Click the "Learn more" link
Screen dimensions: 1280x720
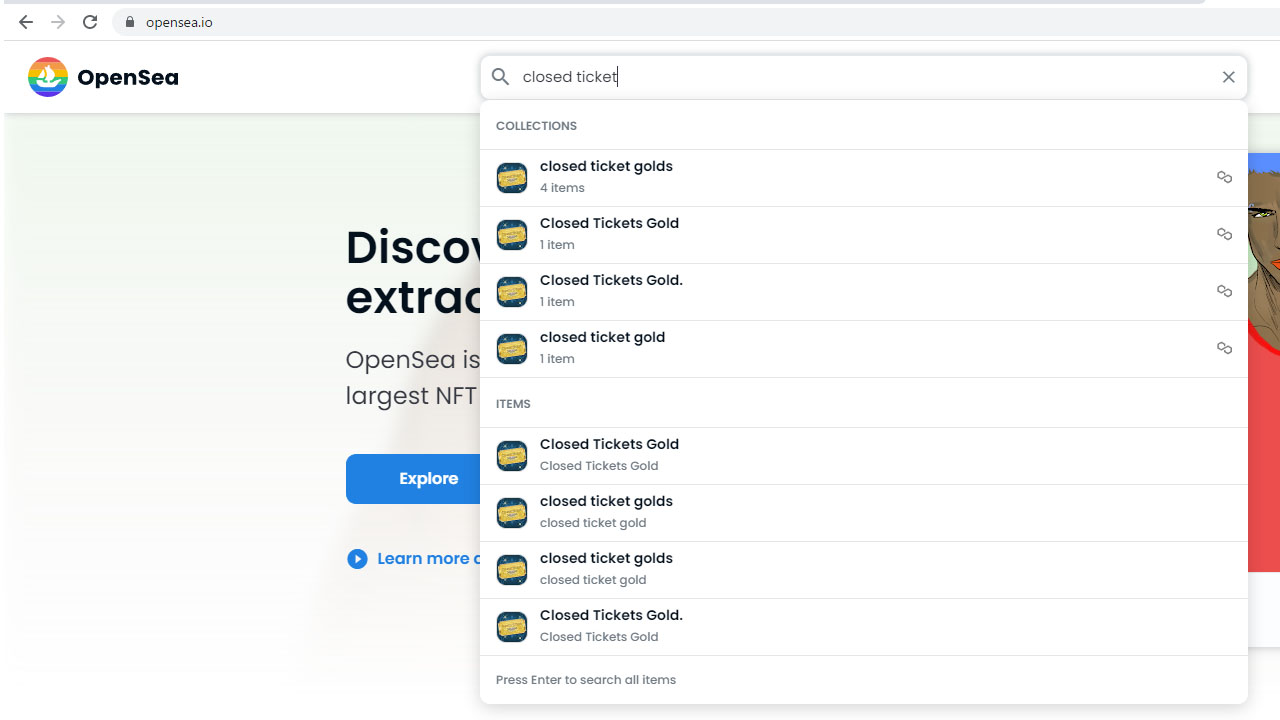tap(420, 558)
